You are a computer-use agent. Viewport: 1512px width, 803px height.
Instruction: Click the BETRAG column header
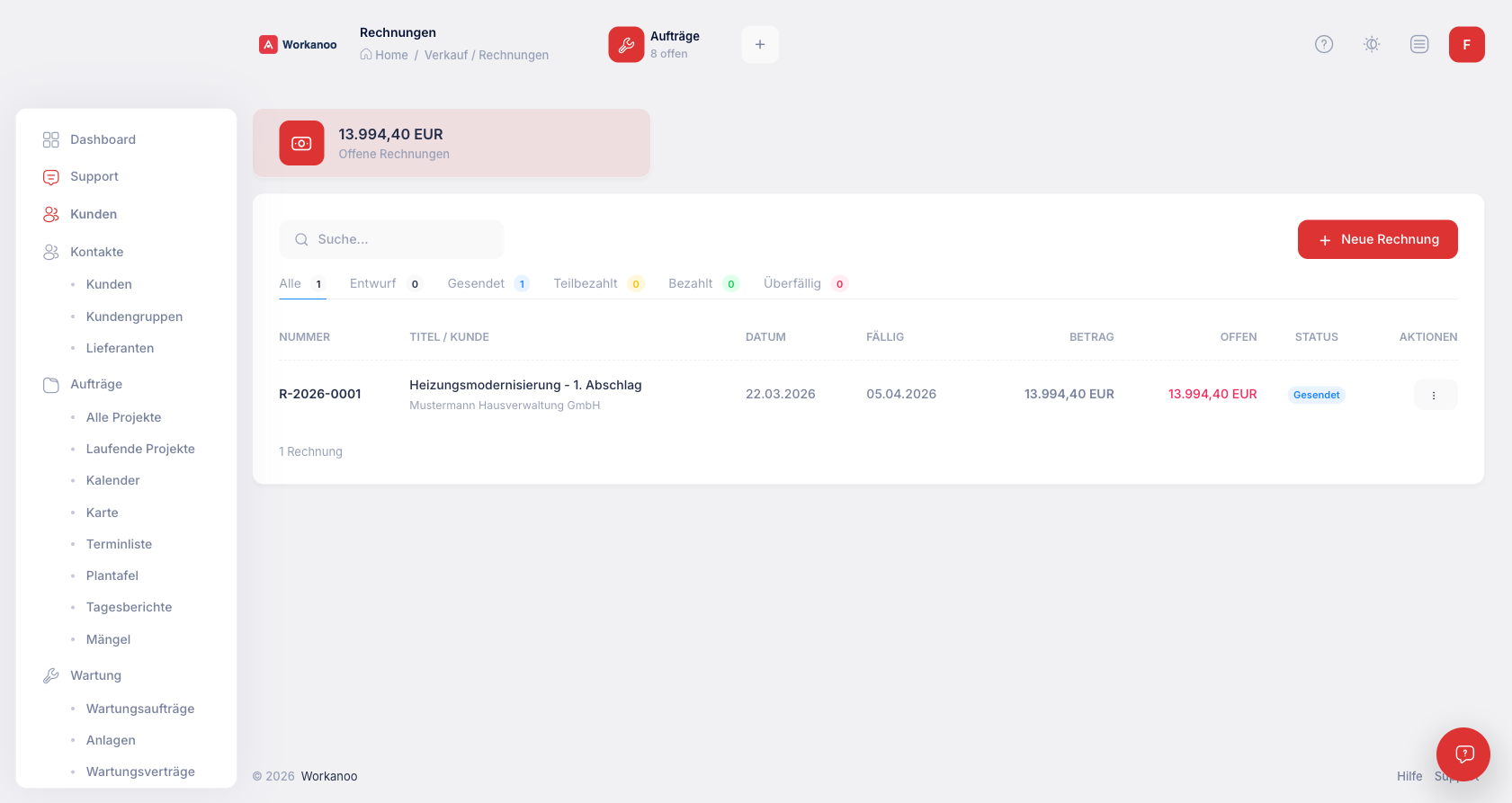[x=1091, y=337]
